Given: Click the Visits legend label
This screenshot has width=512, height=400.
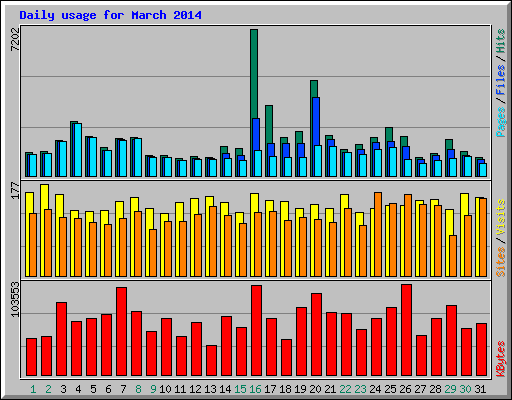Looking at the screenshot, I should (500, 218).
